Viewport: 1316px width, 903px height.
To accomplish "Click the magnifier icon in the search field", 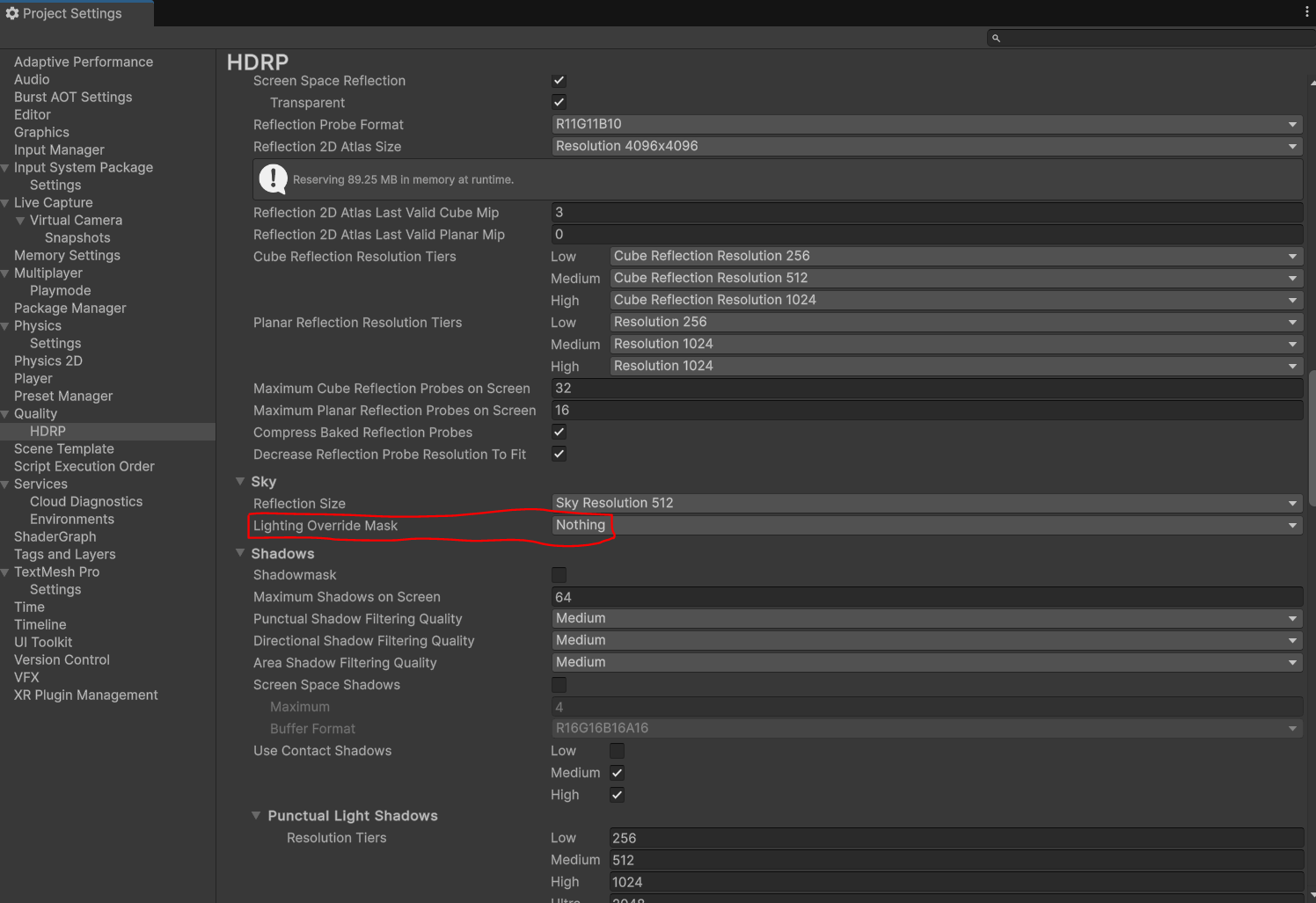I will pyautogui.click(x=996, y=38).
